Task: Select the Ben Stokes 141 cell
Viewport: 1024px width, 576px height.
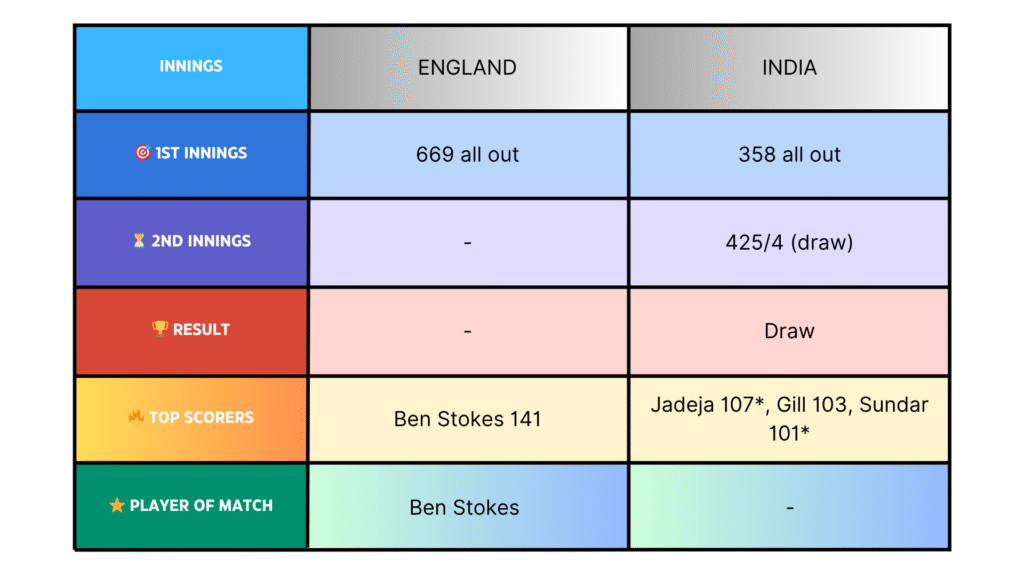Action: tap(468, 419)
